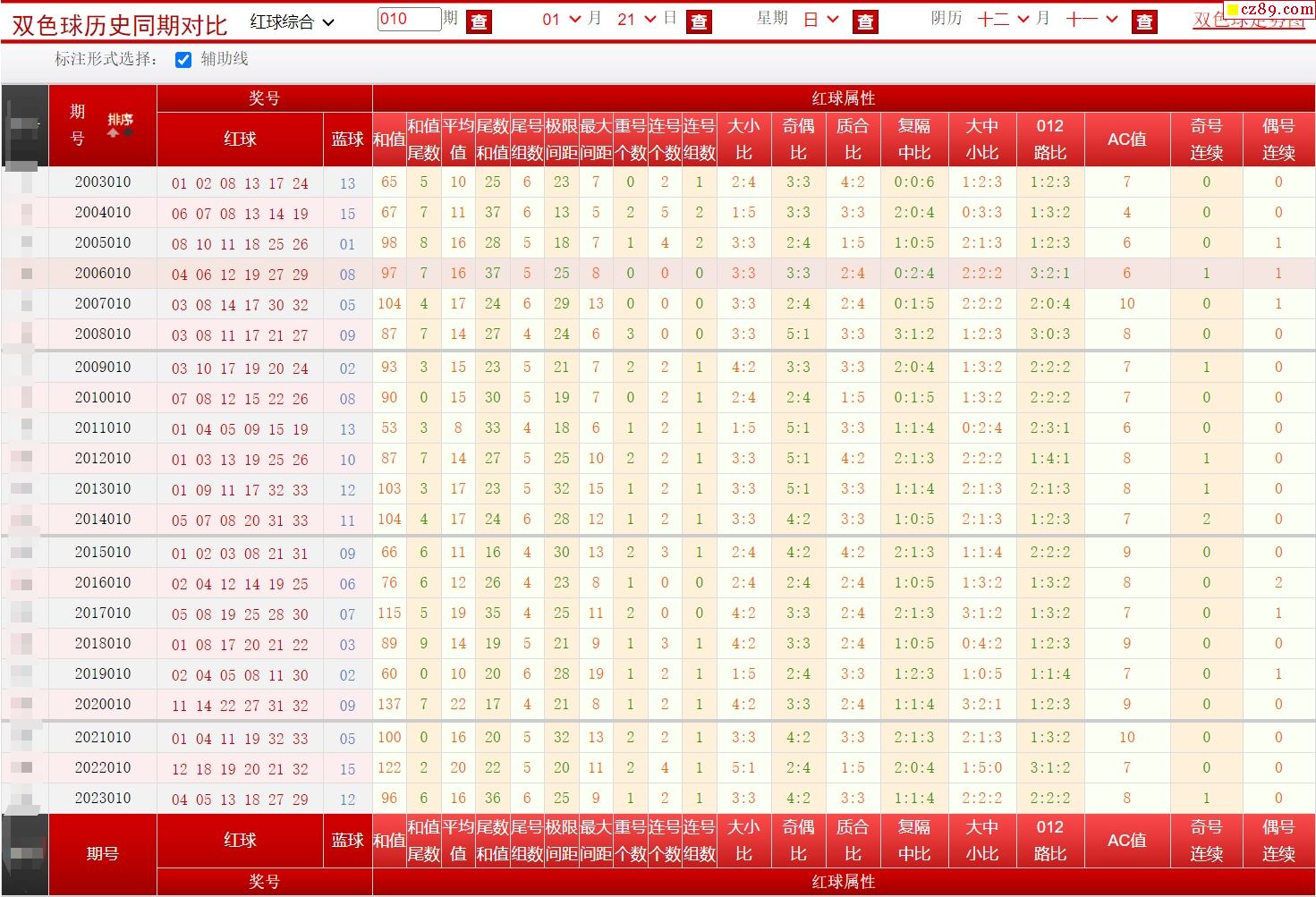The height and width of the screenshot is (897, 1316).
Task: Open the 红球综合 dropdown
Action: [x=293, y=21]
